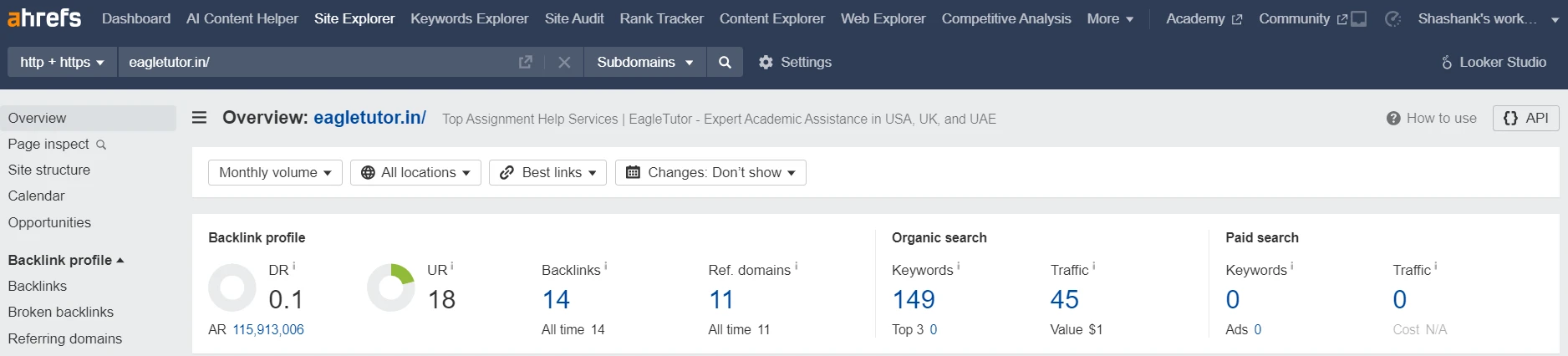The width and height of the screenshot is (1568, 356).
Task: Open organic Traffic value 45
Action: coord(1065,299)
